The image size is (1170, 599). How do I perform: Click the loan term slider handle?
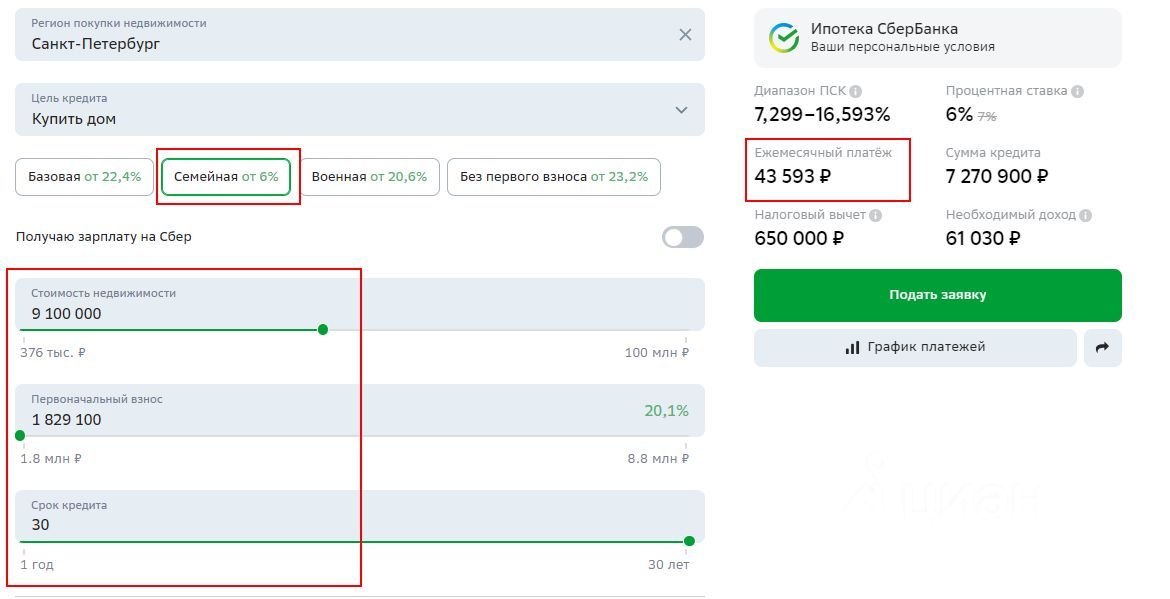[689, 541]
